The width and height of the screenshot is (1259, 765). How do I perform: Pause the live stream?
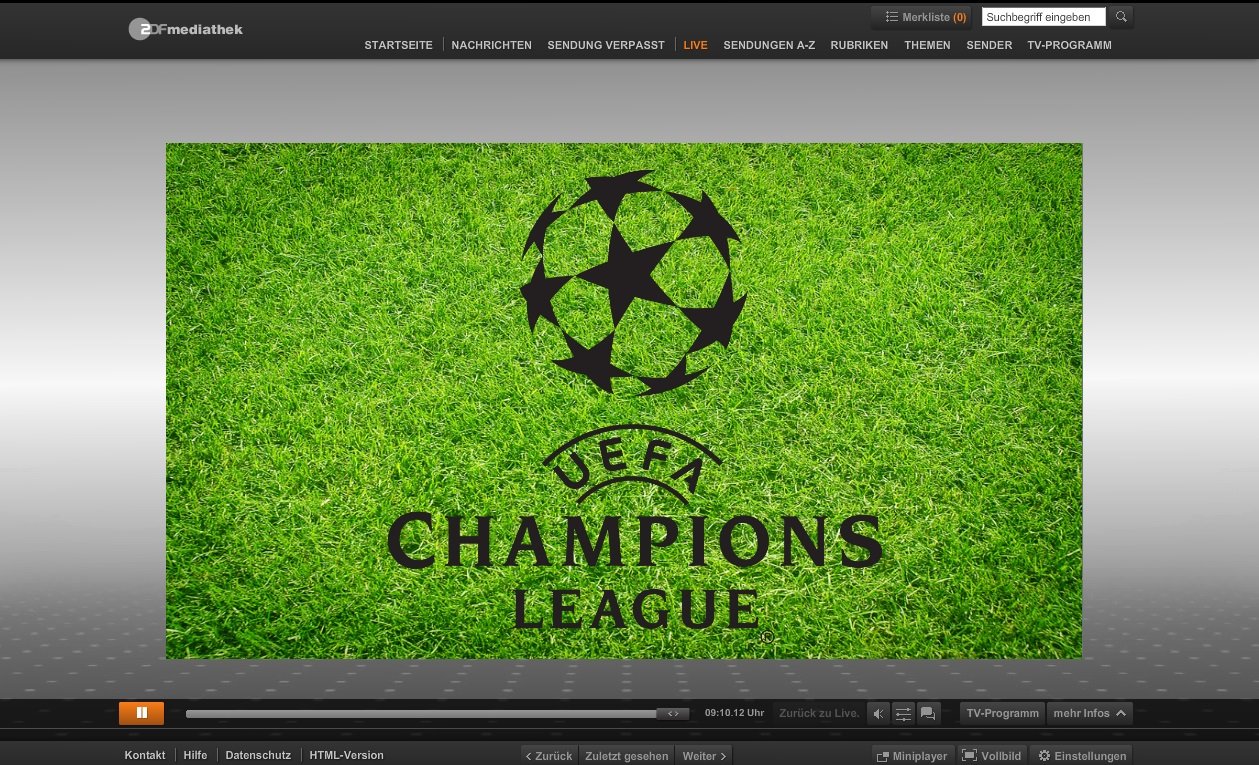(x=141, y=713)
